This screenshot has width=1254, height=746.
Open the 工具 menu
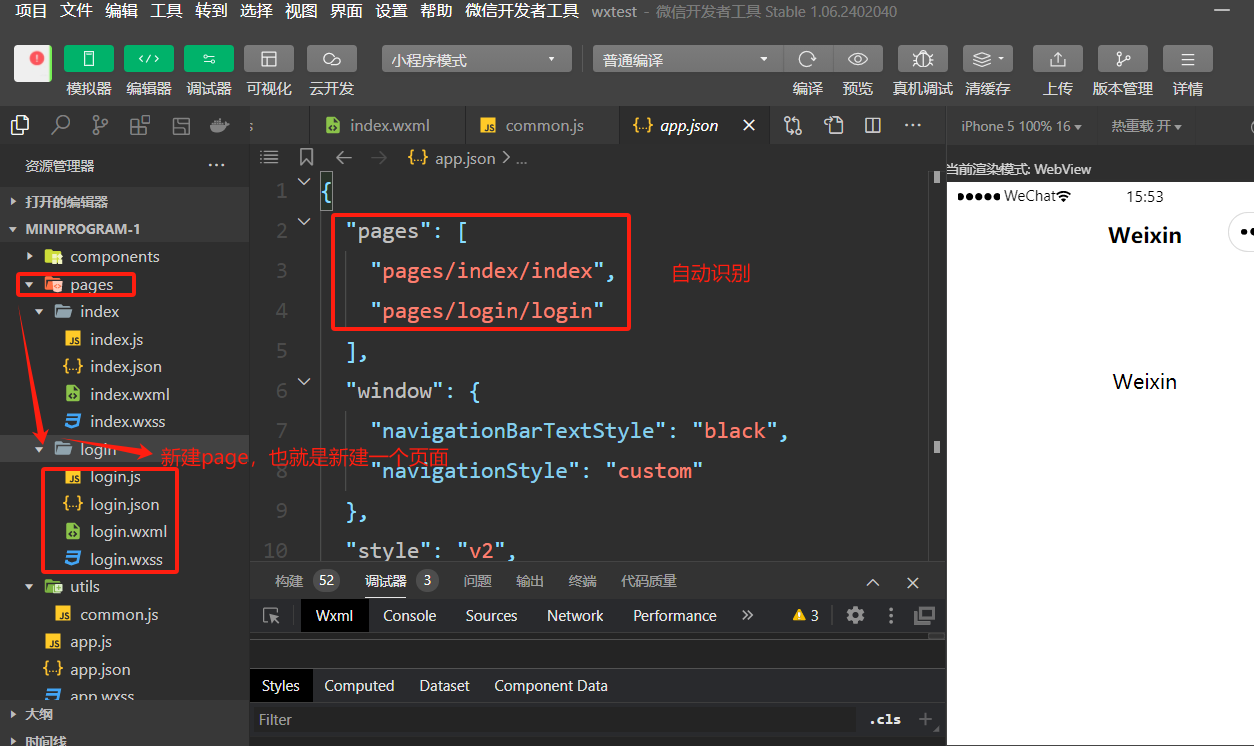tap(167, 11)
